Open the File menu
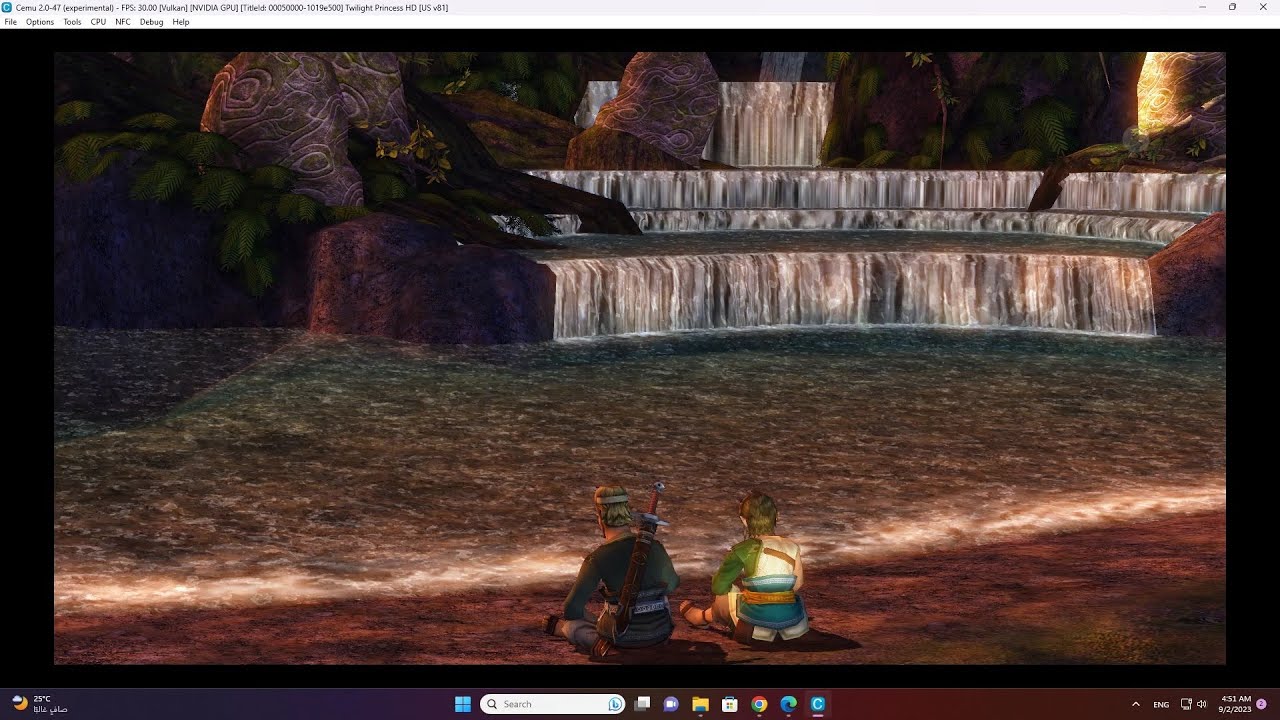The height and width of the screenshot is (720, 1280). (10, 22)
